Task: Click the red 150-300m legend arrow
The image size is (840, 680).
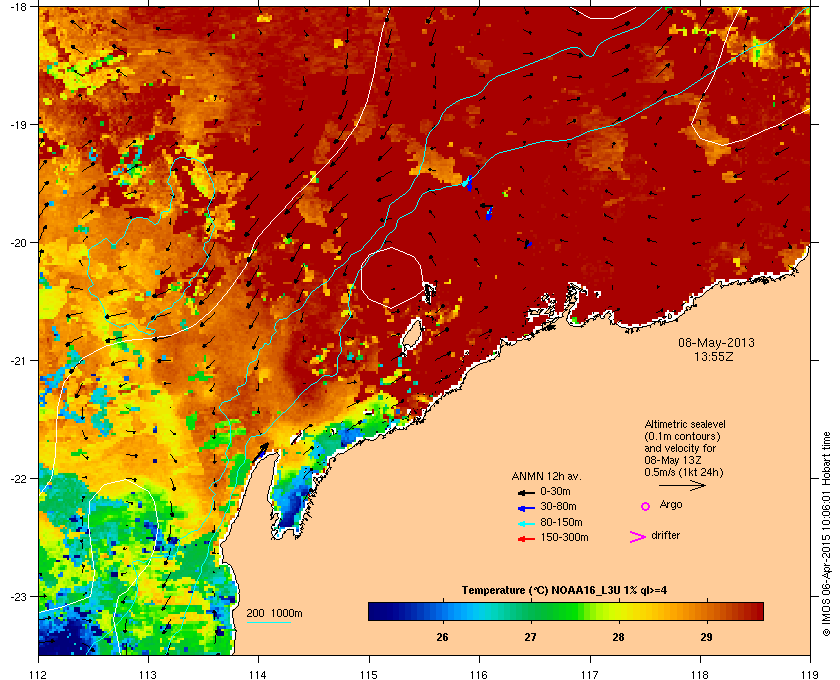Action: [526, 538]
